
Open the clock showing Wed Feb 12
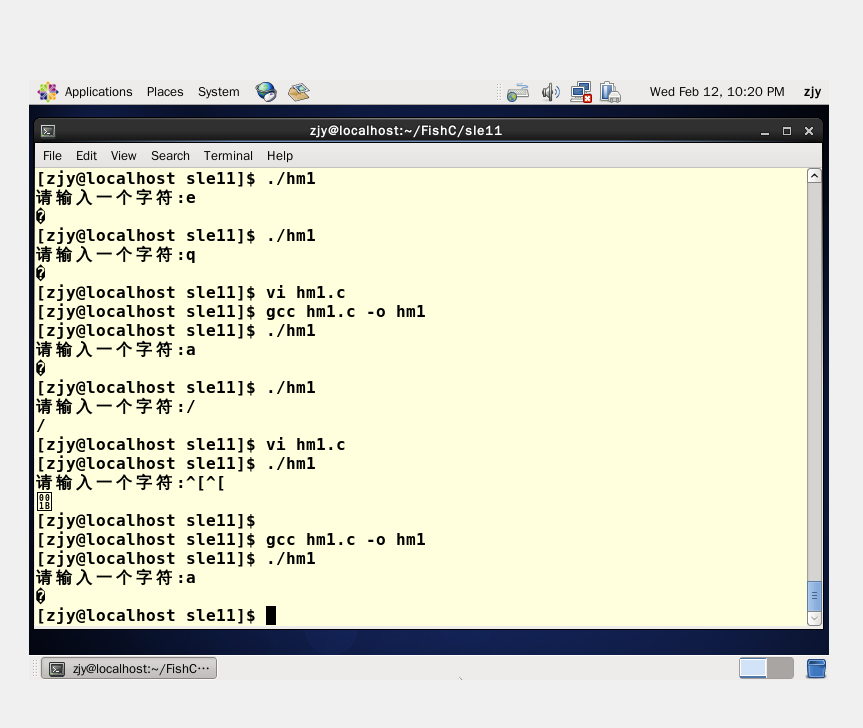[717, 92]
